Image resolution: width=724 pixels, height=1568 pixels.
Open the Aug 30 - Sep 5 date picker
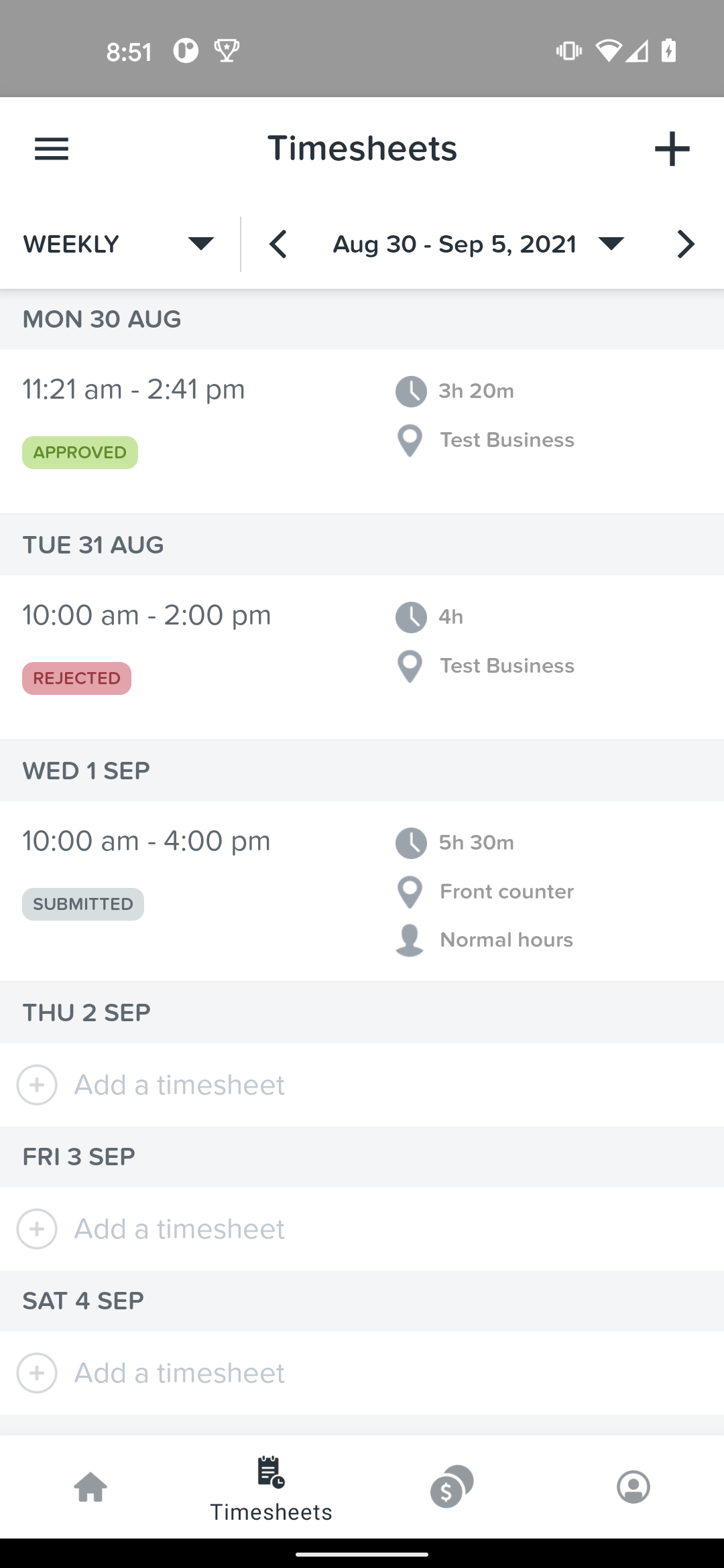(479, 244)
